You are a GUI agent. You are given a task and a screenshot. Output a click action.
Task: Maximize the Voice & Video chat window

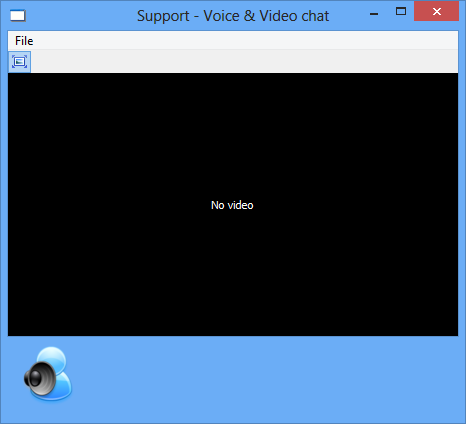pyautogui.click(x=401, y=12)
